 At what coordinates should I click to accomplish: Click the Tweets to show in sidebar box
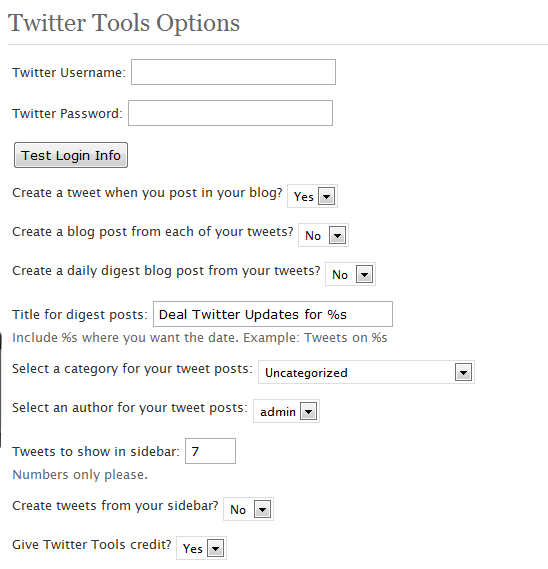pos(210,451)
